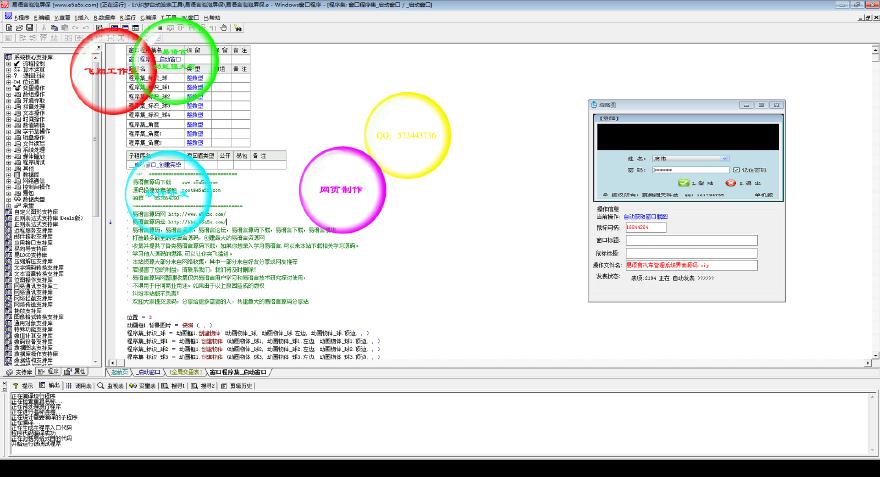Click the Paste toolbar icon
The width and height of the screenshot is (880, 477).
tap(65, 27)
